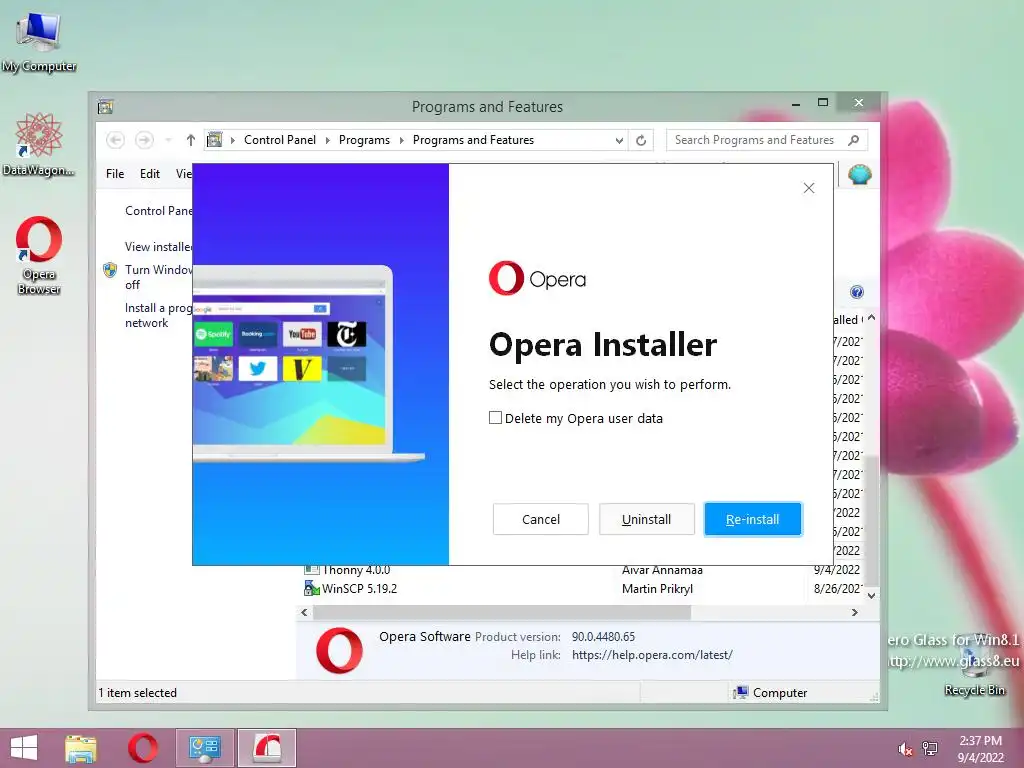Screen dimensions: 1024x768
Task: Close the Opera Installer with X
Action: [808, 188]
